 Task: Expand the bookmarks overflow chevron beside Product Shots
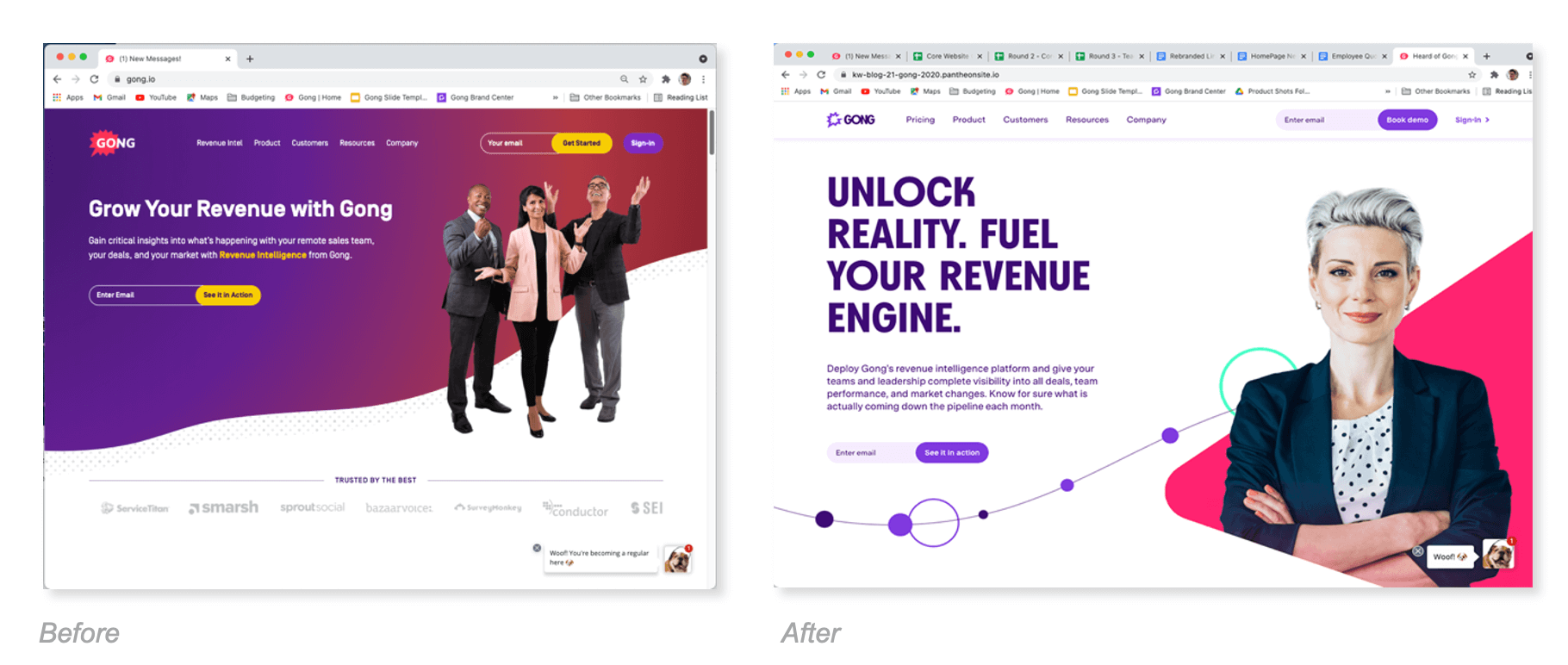pyautogui.click(x=1388, y=91)
